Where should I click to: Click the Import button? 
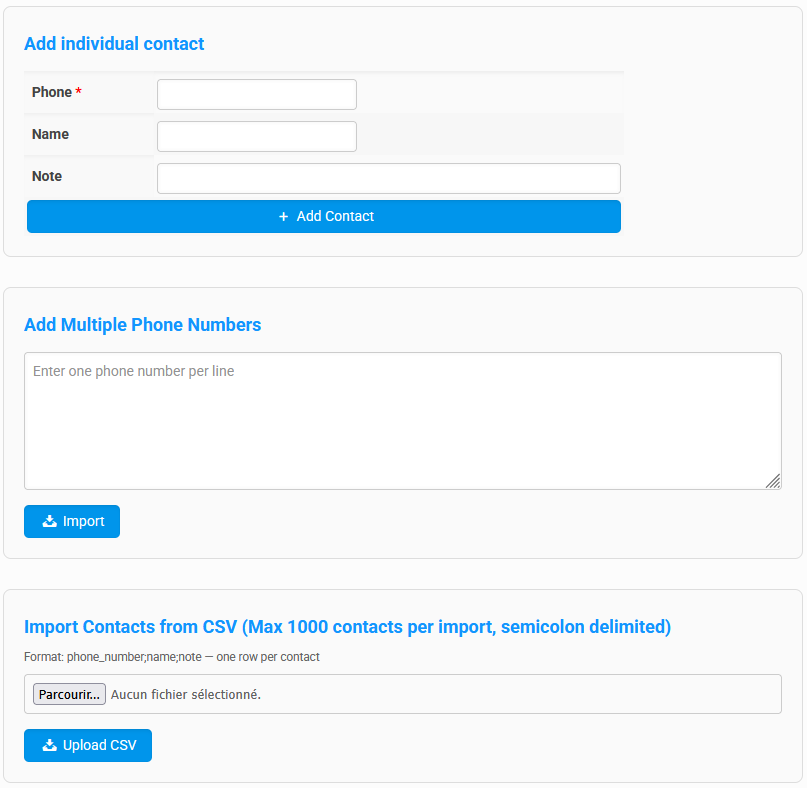72,521
